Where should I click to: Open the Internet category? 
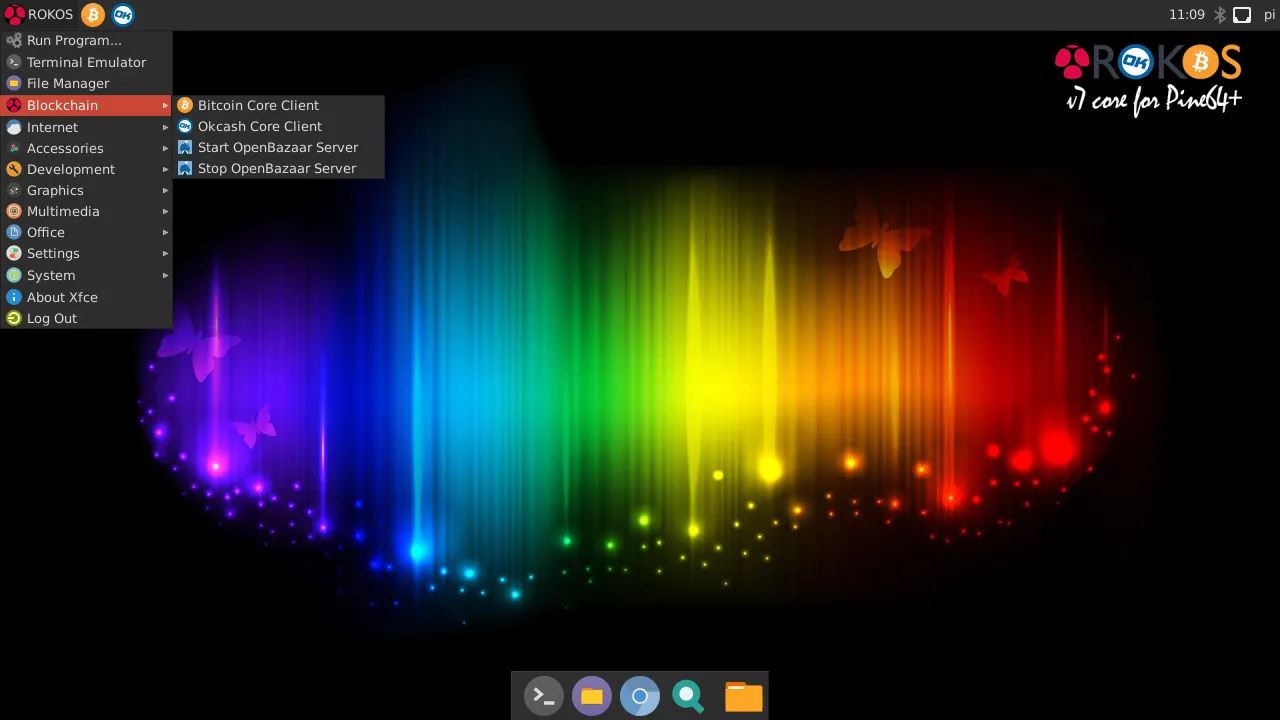[x=86, y=127]
